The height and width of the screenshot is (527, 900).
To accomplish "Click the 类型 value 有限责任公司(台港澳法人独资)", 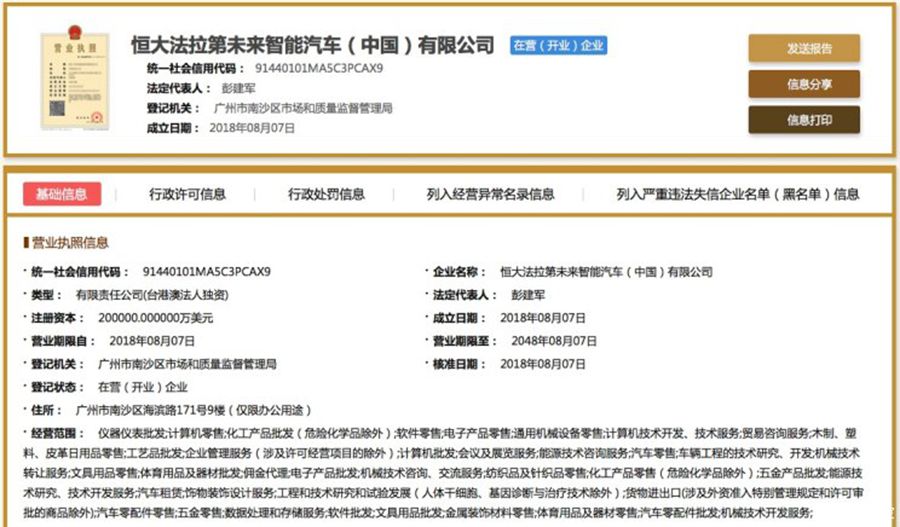I will [152, 295].
